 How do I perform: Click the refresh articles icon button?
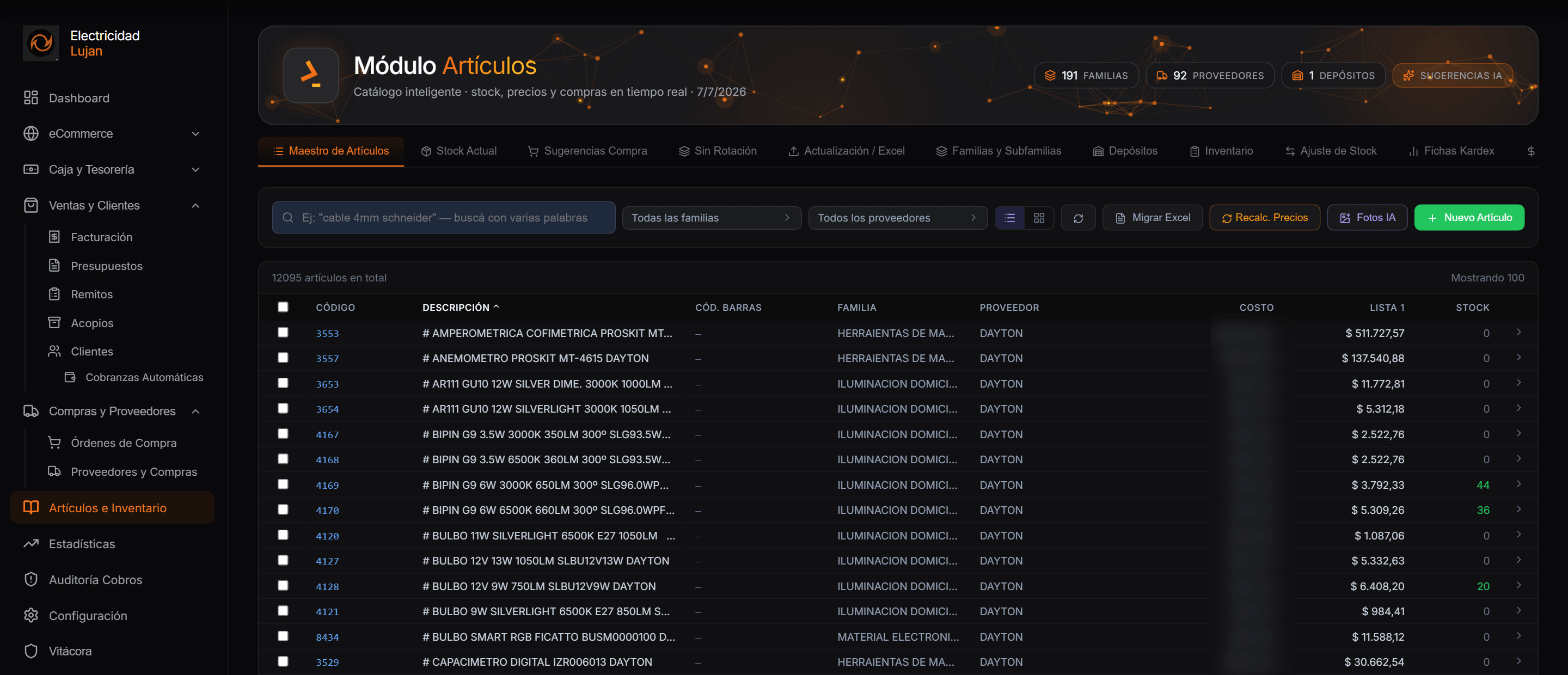[1078, 218]
